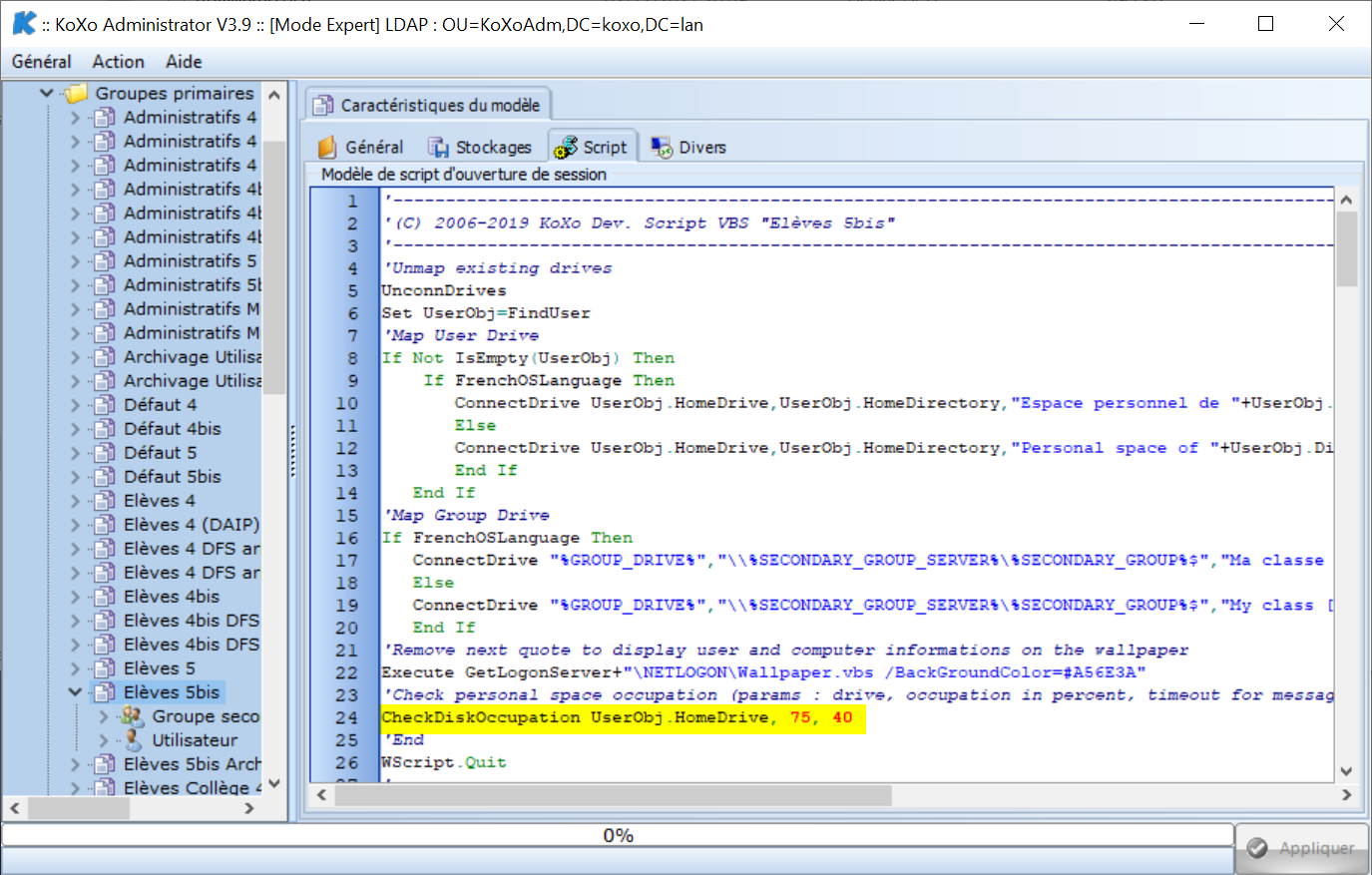Click the Elèves 5 model icon
Viewport: 1372px width, 875px height.
104,668
